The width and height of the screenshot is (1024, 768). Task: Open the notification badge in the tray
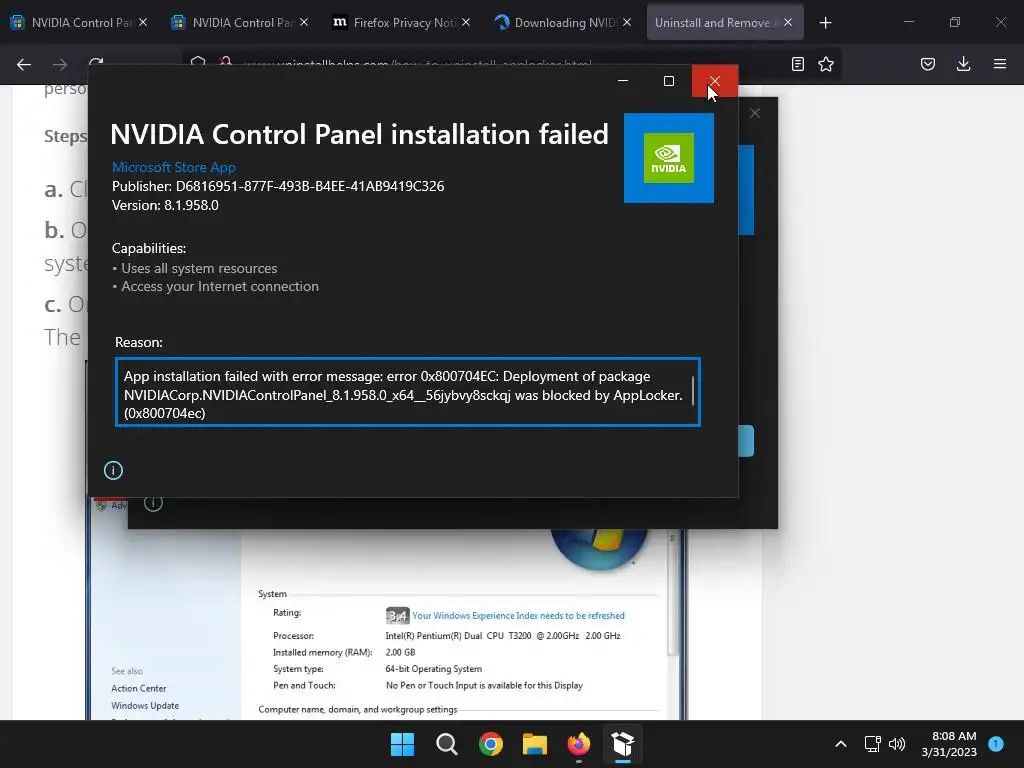[x=996, y=743]
